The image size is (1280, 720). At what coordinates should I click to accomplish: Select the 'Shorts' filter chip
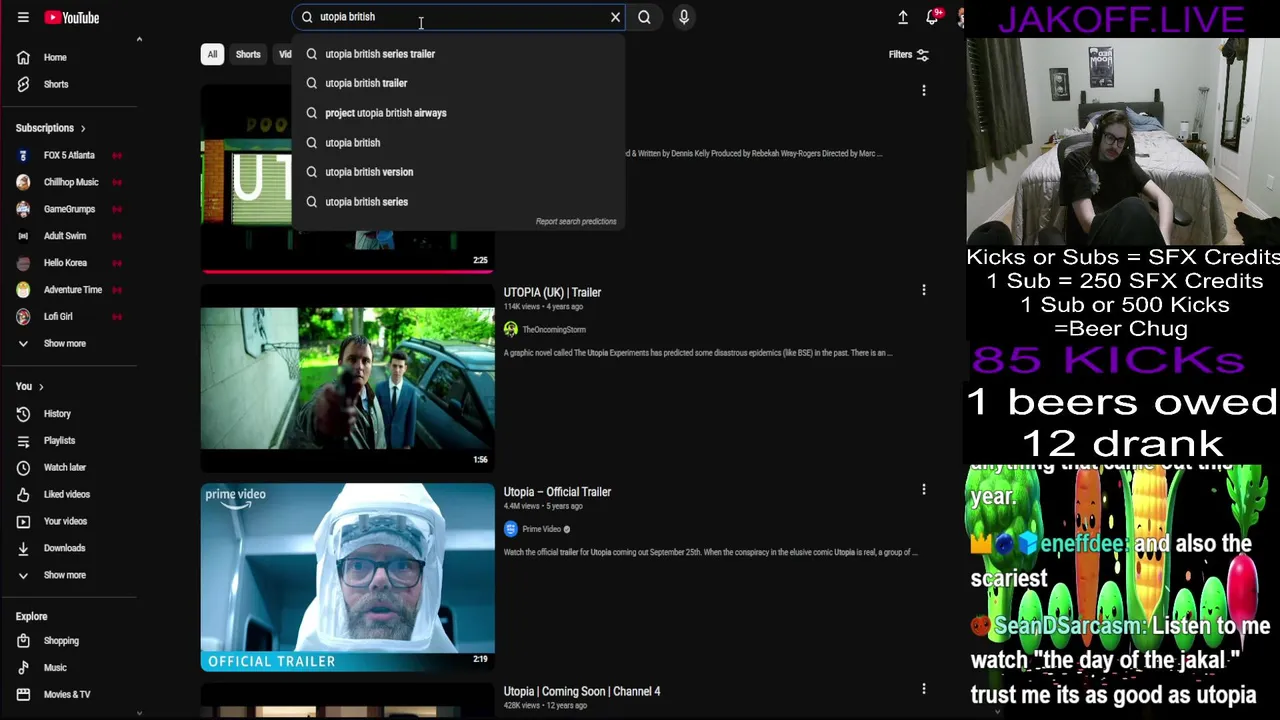tap(248, 54)
